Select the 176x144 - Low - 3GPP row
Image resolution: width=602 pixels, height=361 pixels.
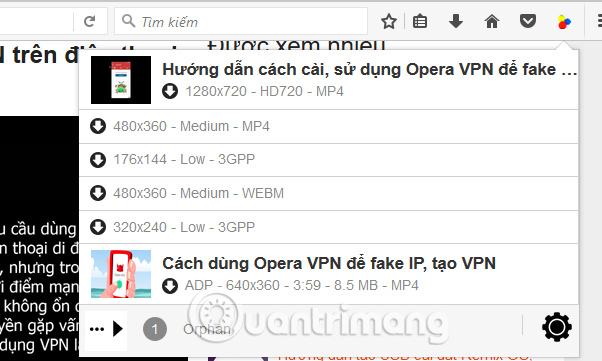click(x=329, y=160)
